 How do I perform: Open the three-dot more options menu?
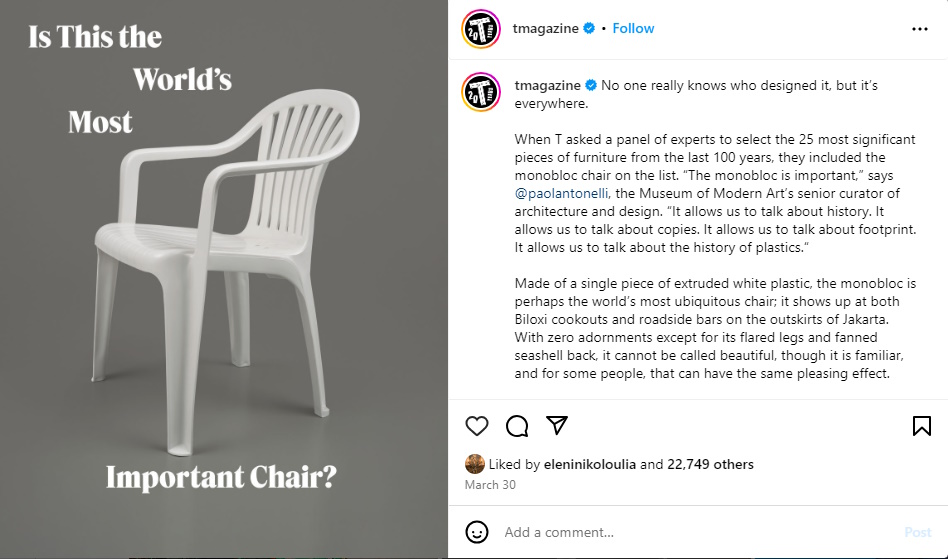pyautogui.click(x=920, y=29)
